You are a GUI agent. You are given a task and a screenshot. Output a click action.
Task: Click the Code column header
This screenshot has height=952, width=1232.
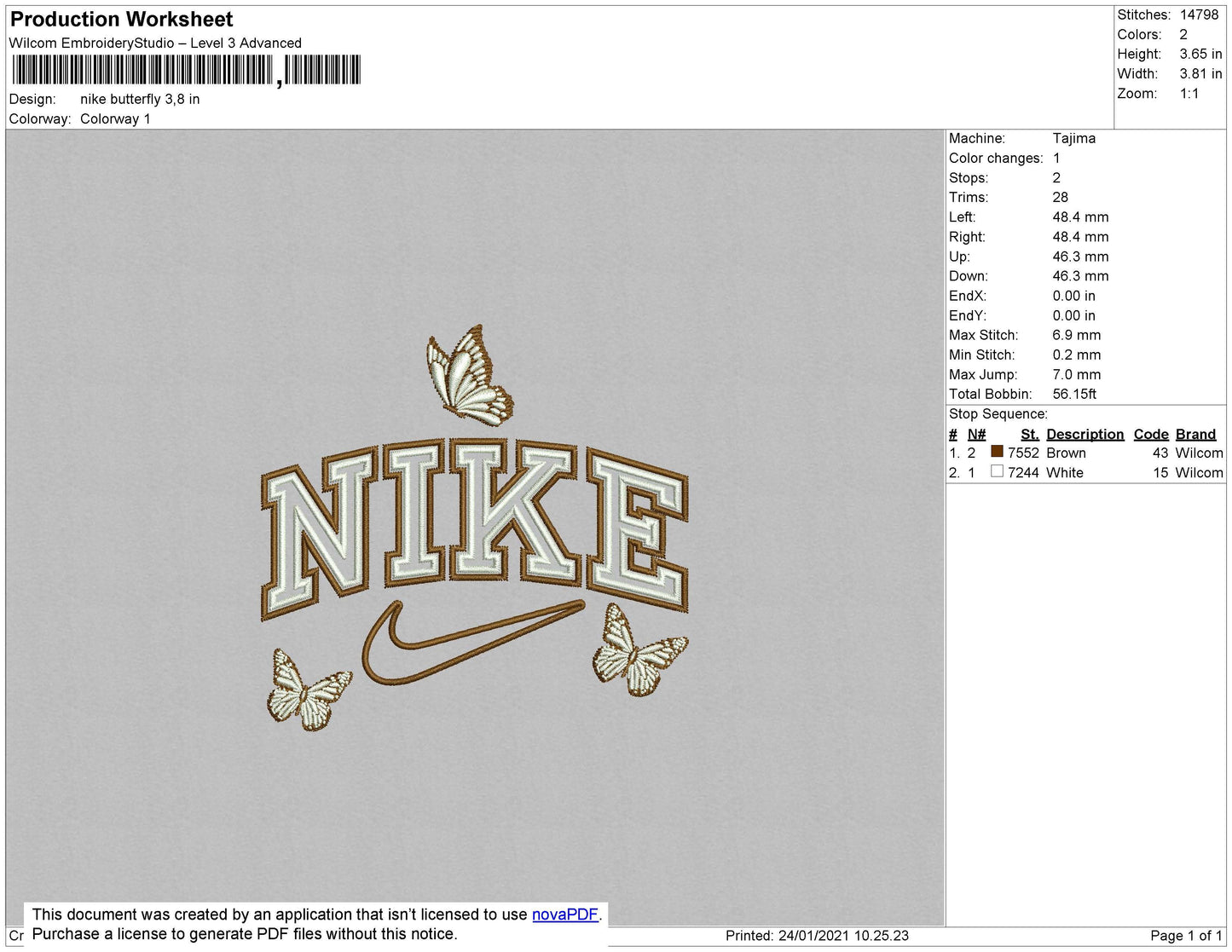point(1151,434)
